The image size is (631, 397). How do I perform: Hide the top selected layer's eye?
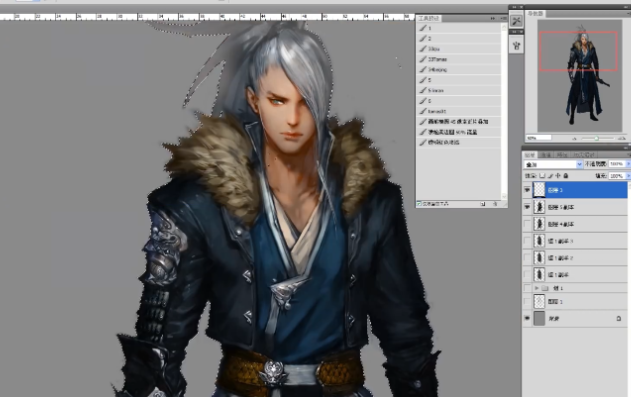(527, 190)
